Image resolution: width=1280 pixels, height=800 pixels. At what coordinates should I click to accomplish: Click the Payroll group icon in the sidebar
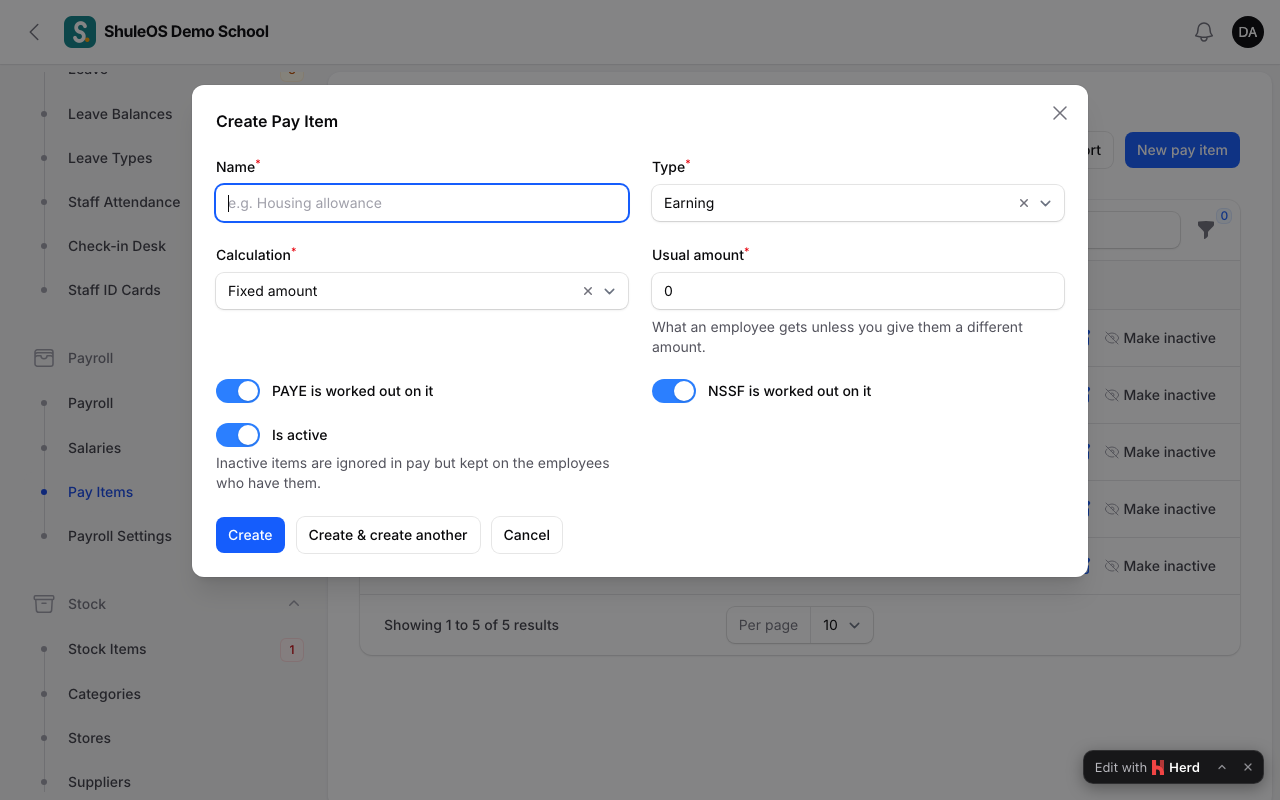[x=44, y=358]
